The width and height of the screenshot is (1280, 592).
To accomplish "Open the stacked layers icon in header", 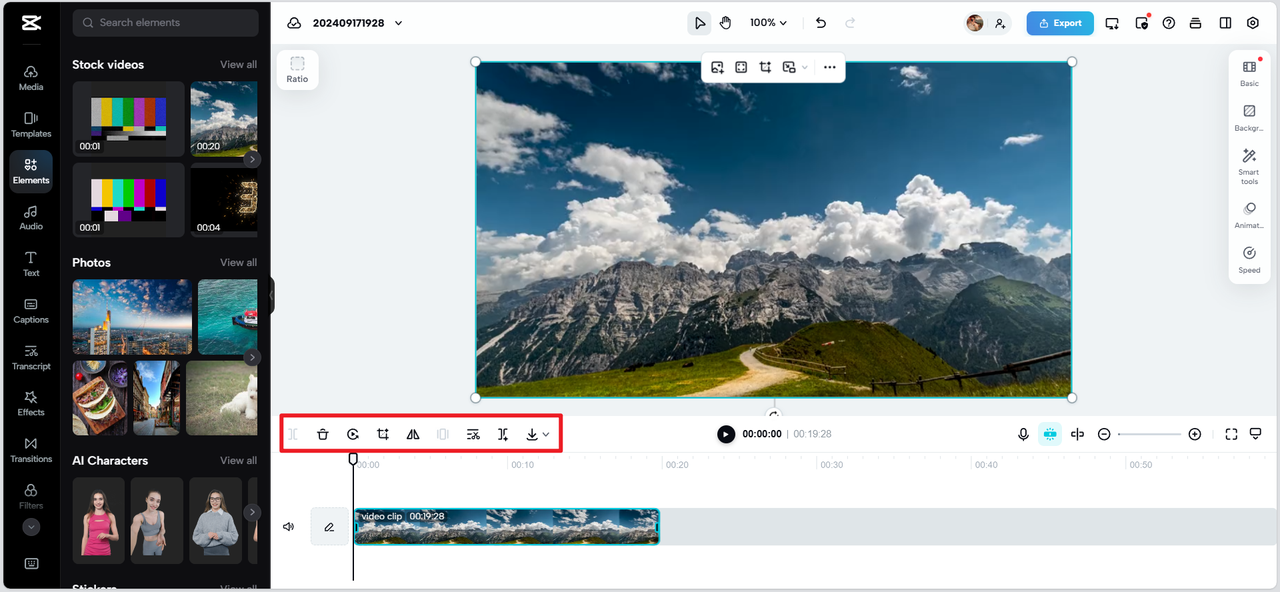I will tap(1196, 23).
